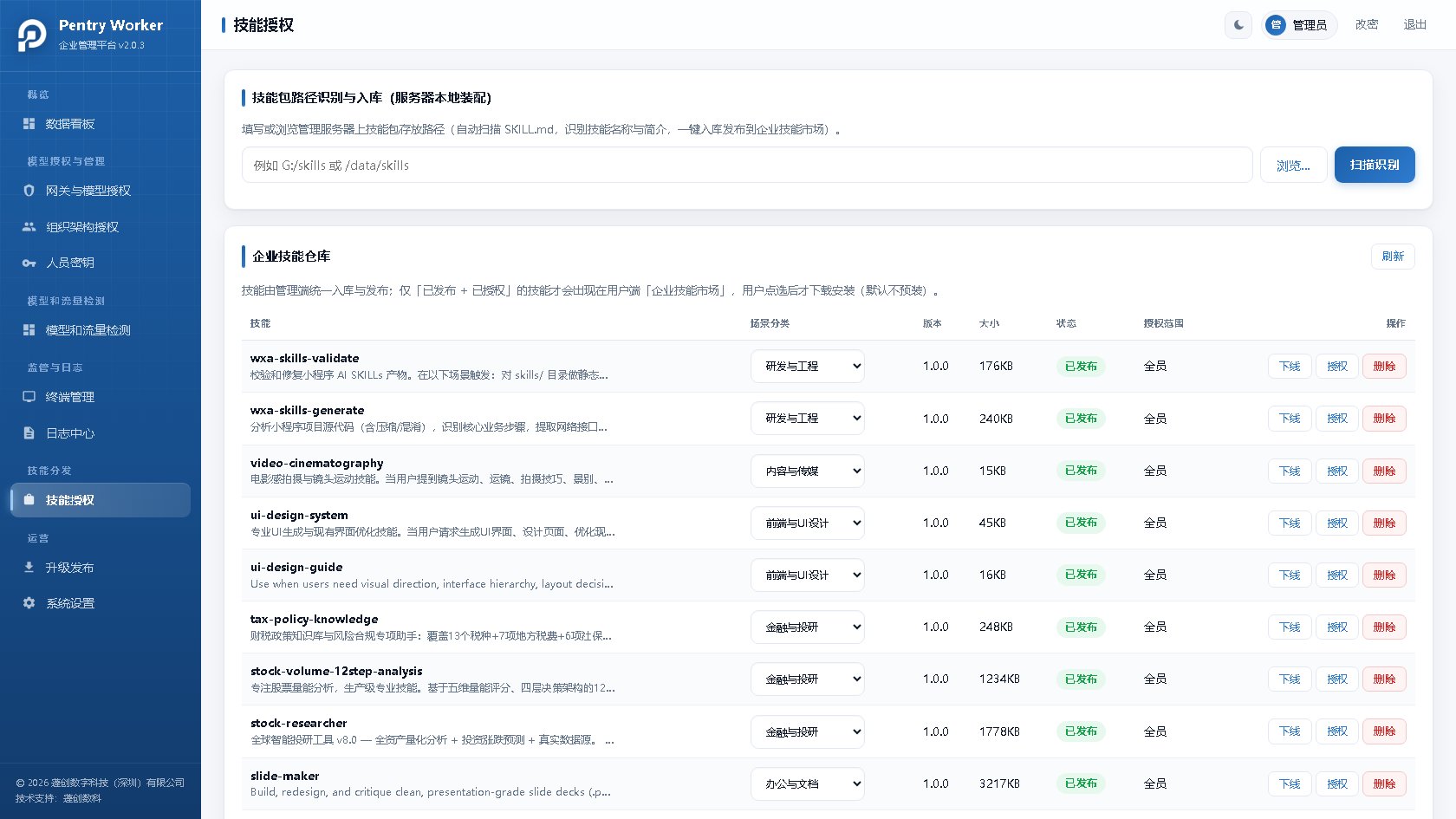Delete the ui-design-system skill

point(1384,523)
